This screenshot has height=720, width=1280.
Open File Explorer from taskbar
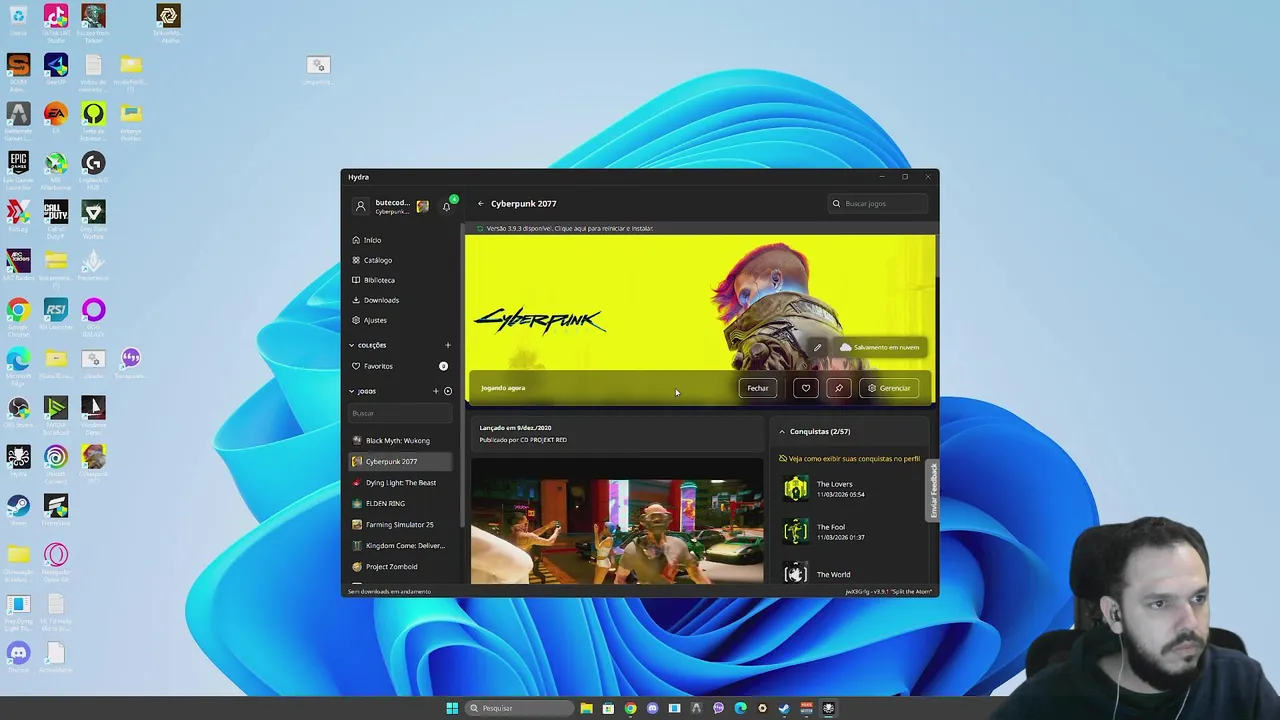click(x=586, y=708)
